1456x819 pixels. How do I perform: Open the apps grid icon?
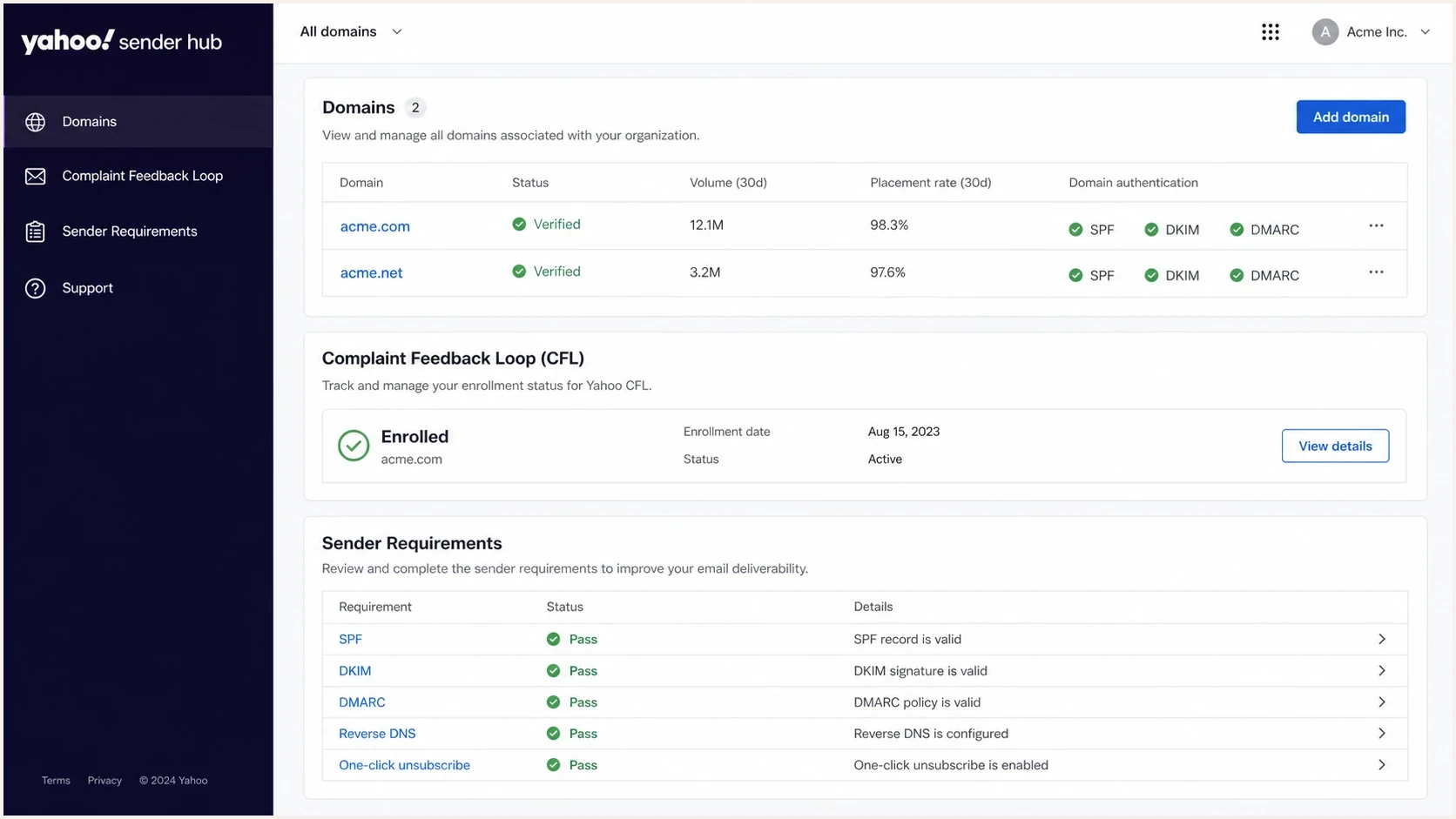pos(1271,32)
